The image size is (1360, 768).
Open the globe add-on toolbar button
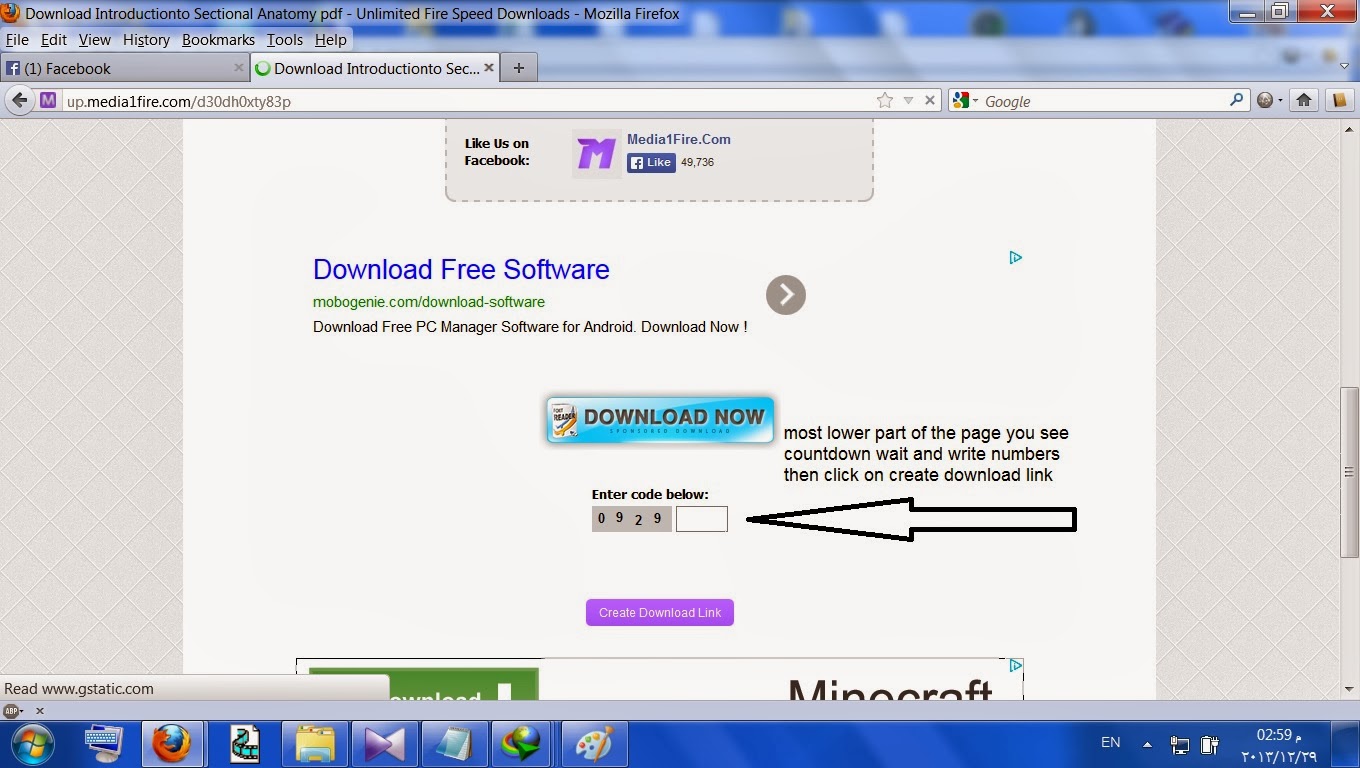[x=1269, y=100]
